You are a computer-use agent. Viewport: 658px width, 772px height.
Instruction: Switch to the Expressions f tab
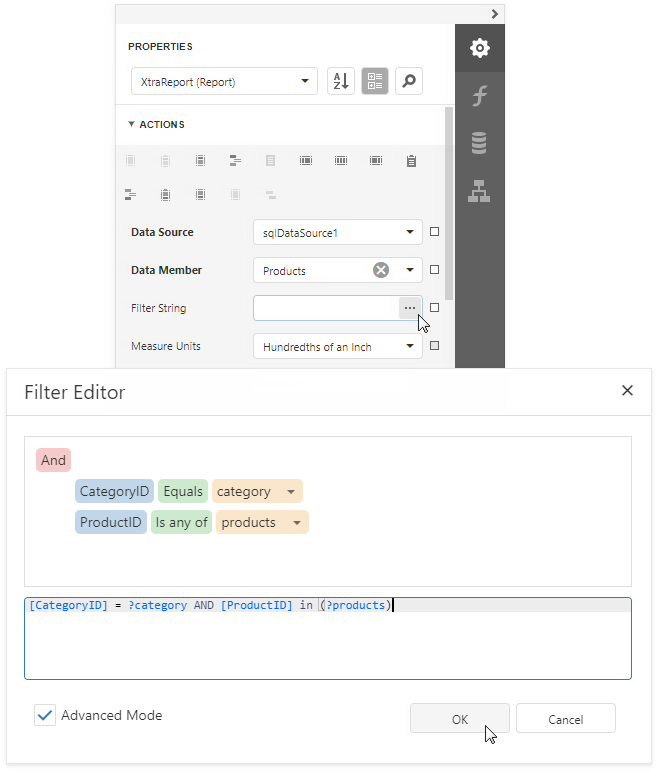click(479, 96)
